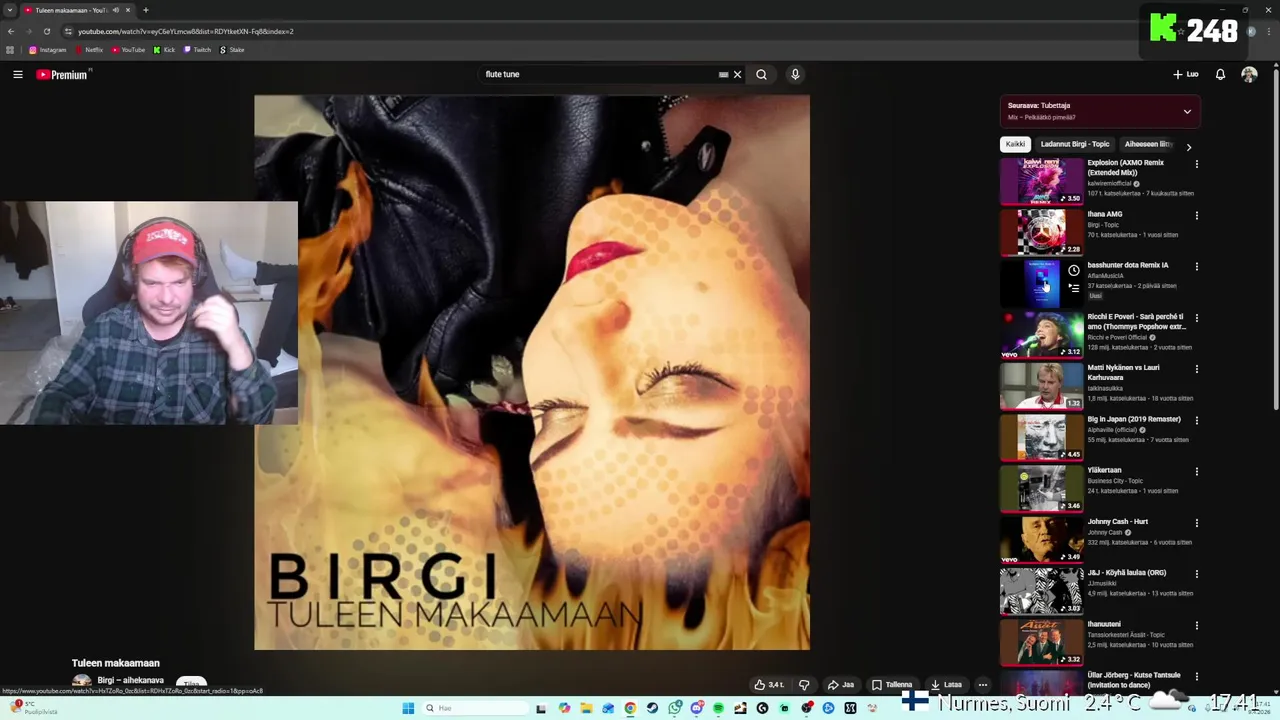Screen dimensions: 1280x720
Task: Reload the page in Chrome
Action: [x=46, y=31]
